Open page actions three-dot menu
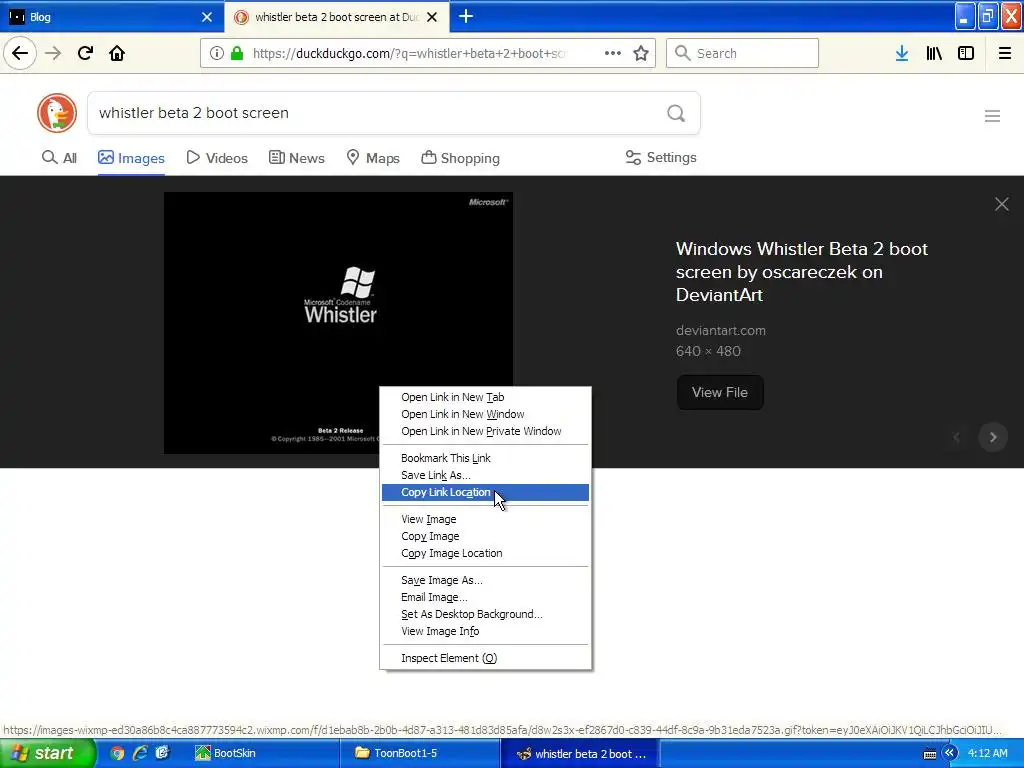The image size is (1024, 768). [613, 53]
